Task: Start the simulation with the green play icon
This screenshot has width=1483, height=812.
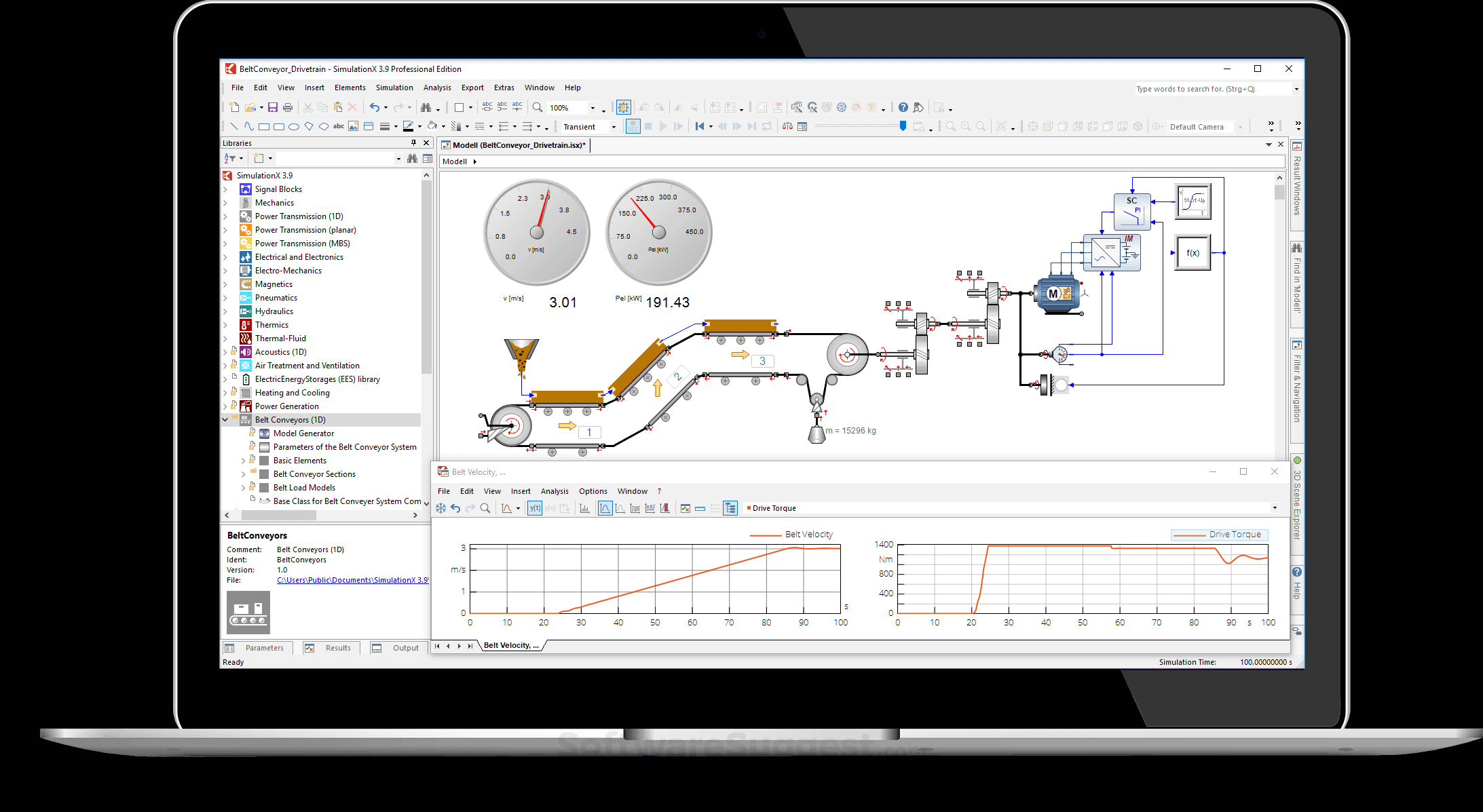Action: (663, 126)
